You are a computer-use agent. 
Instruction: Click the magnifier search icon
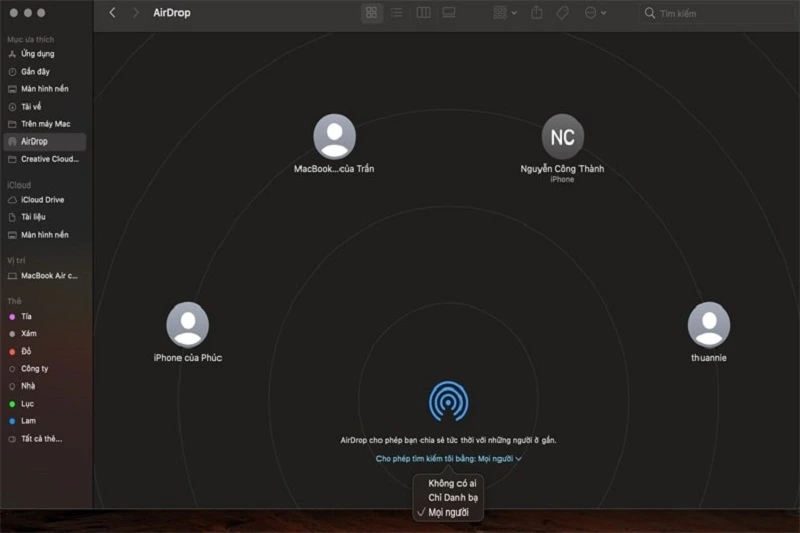[649, 13]
